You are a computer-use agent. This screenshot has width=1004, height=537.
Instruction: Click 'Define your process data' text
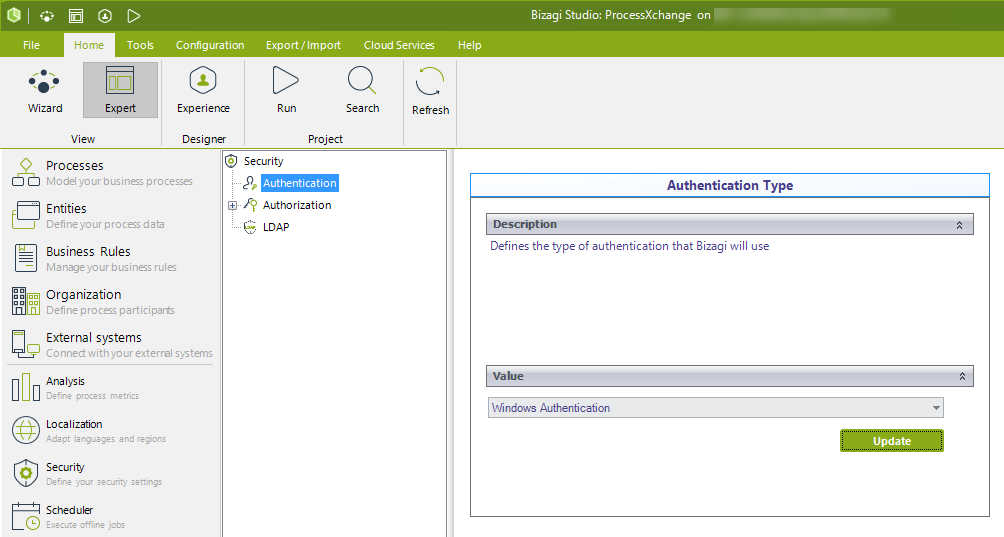pos(105,224)
